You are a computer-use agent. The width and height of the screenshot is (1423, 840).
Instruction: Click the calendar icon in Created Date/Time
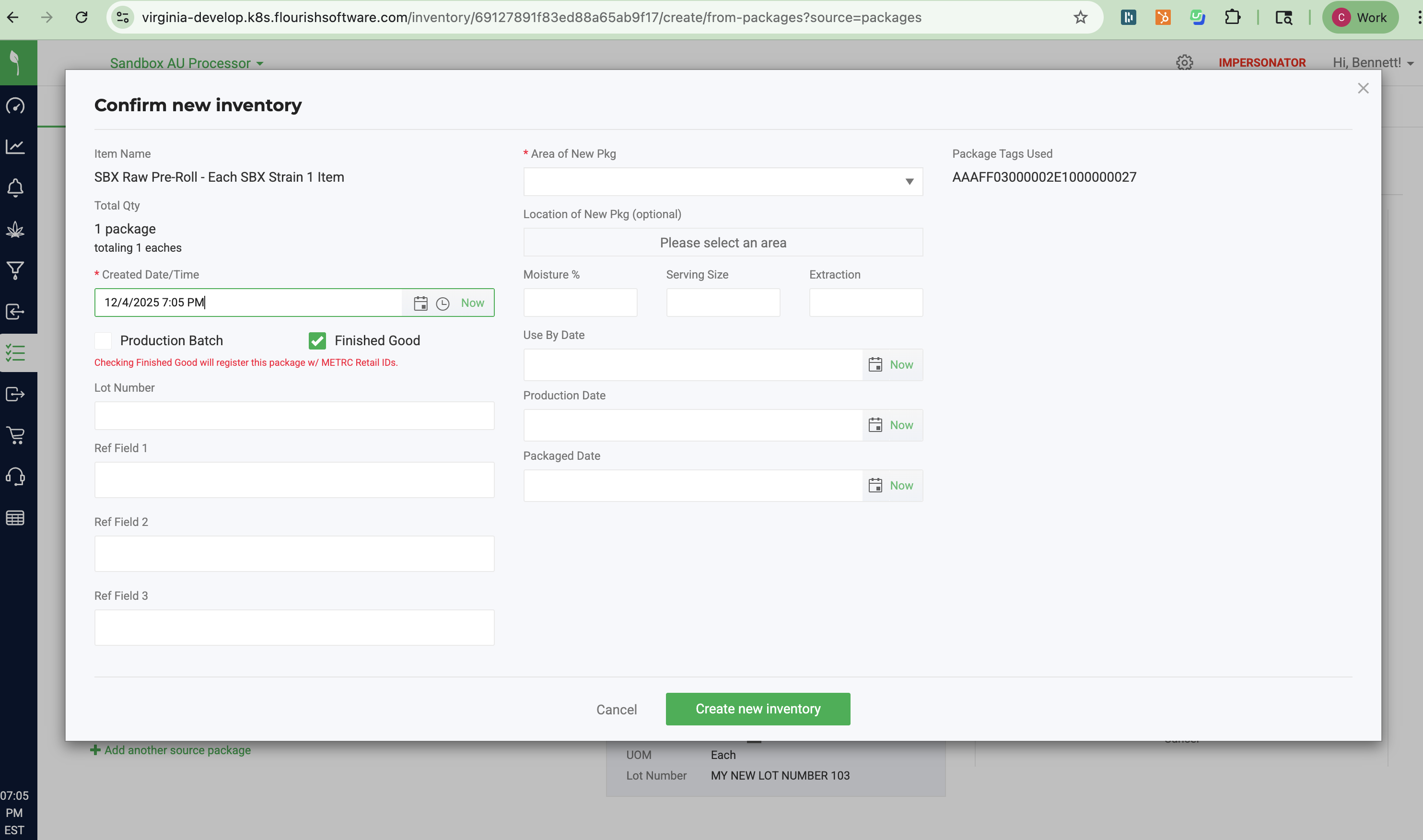(x=420, y=303)
